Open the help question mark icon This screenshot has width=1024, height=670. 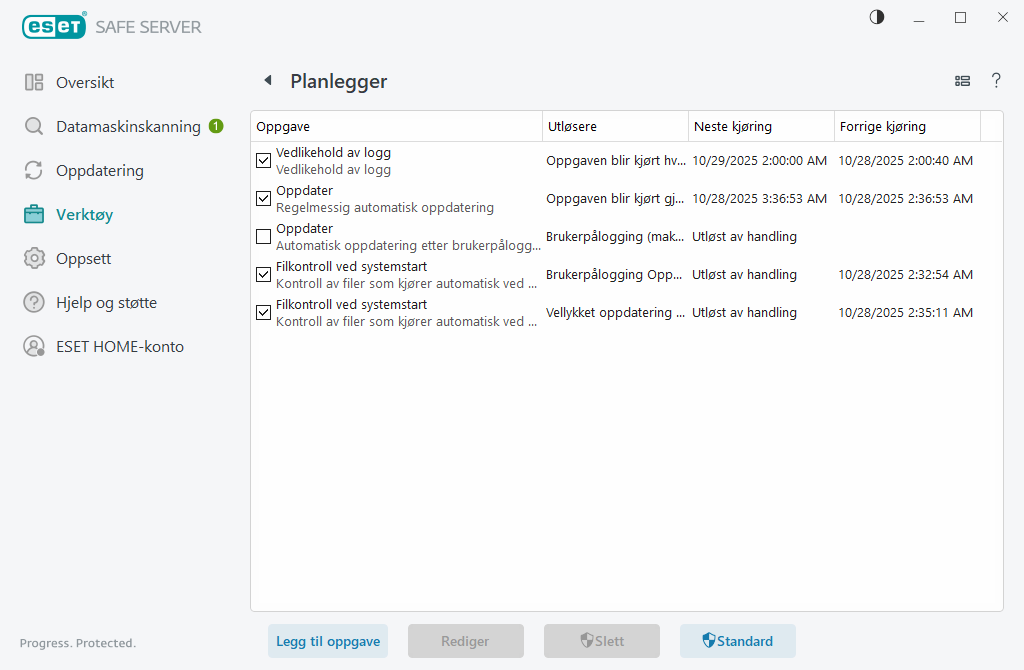click(x=996, y=81)
